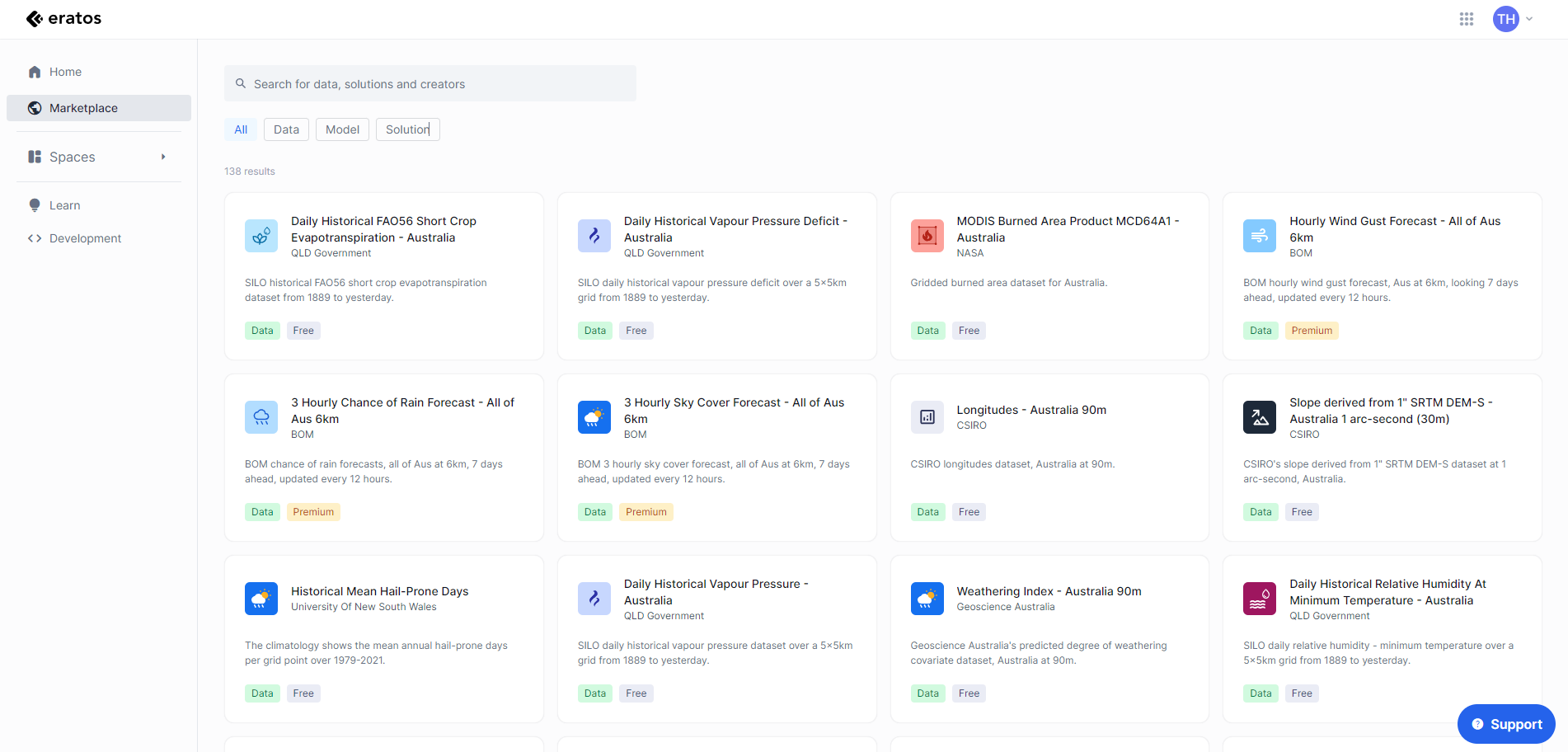The image size is (1568, 752).
Task: Select the All filter tab
Action: 241,129
